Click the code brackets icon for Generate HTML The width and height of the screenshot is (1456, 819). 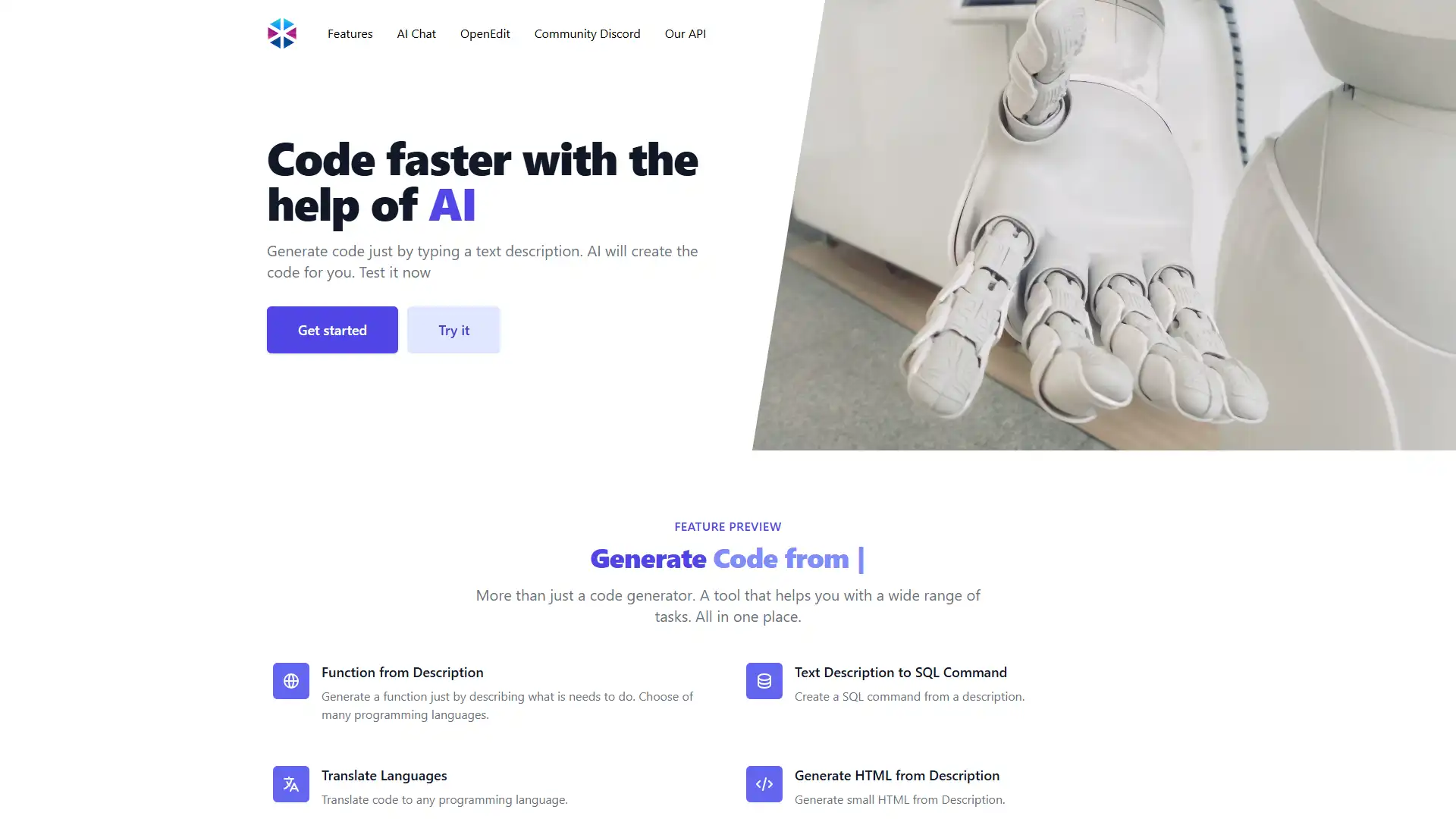pyautogui.click(x=764, y=784)
